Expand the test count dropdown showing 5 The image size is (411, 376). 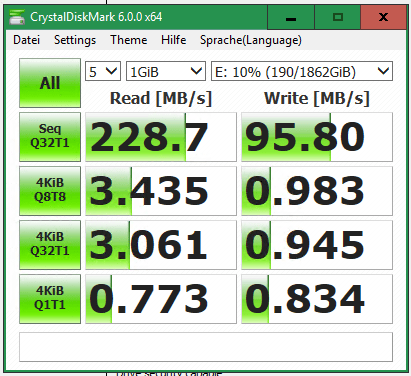[x=103, y=71]
